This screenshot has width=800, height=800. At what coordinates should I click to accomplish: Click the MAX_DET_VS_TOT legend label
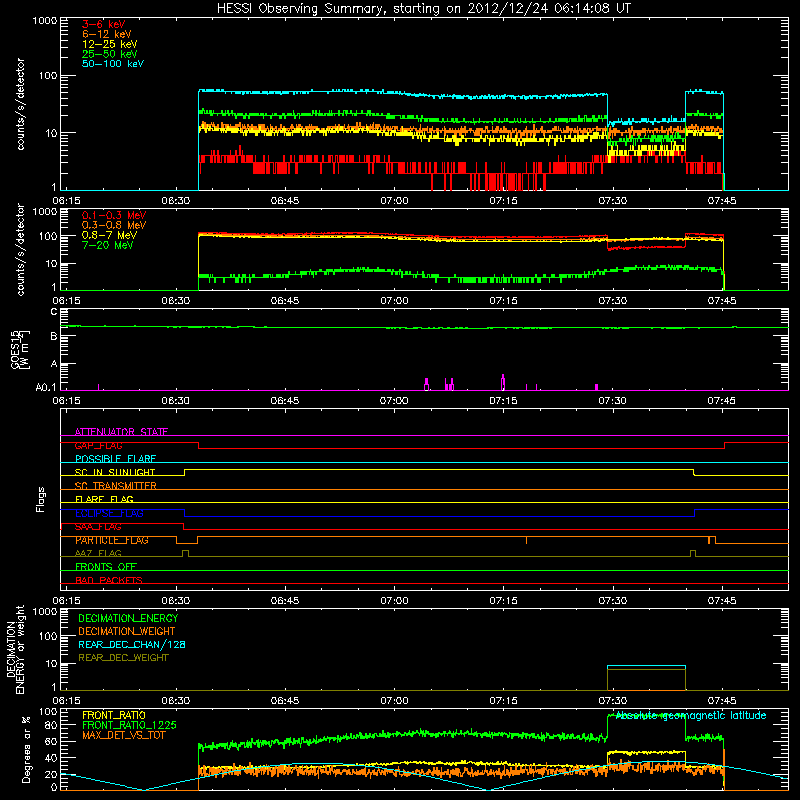pyautogui.click(x=123, y=735)
